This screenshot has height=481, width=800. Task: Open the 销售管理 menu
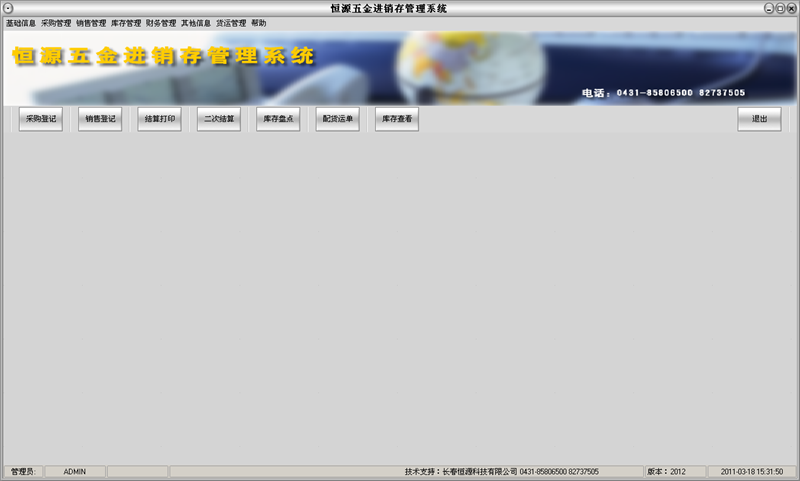[91, 23]
